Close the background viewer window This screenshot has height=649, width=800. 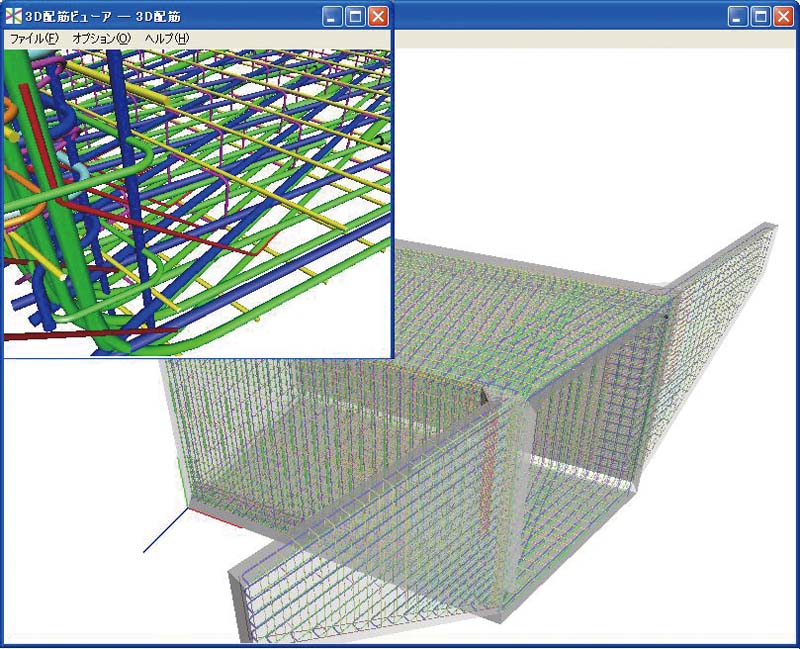(784, 17)
